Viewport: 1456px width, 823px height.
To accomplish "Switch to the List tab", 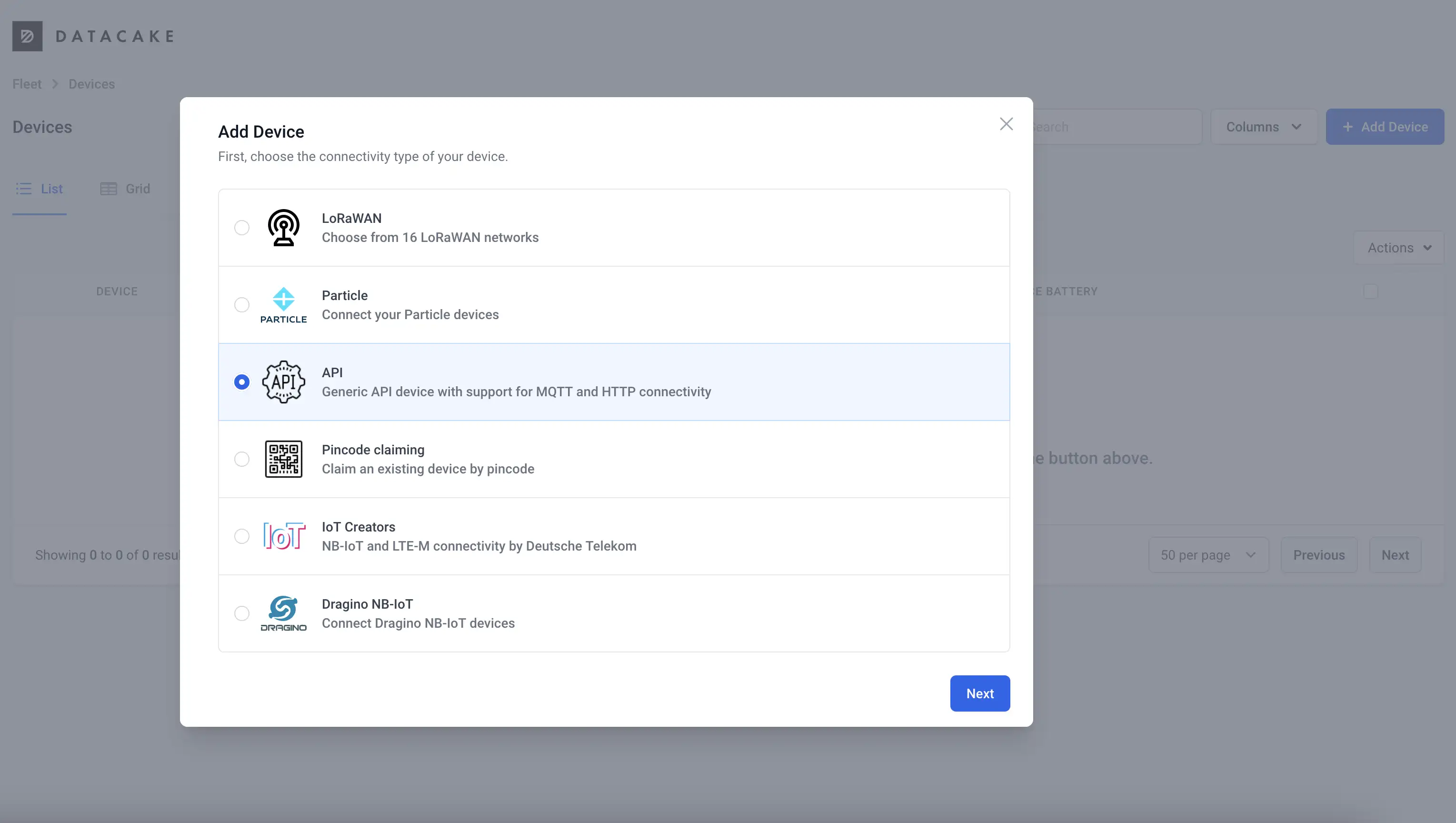I will pos(40,189).
